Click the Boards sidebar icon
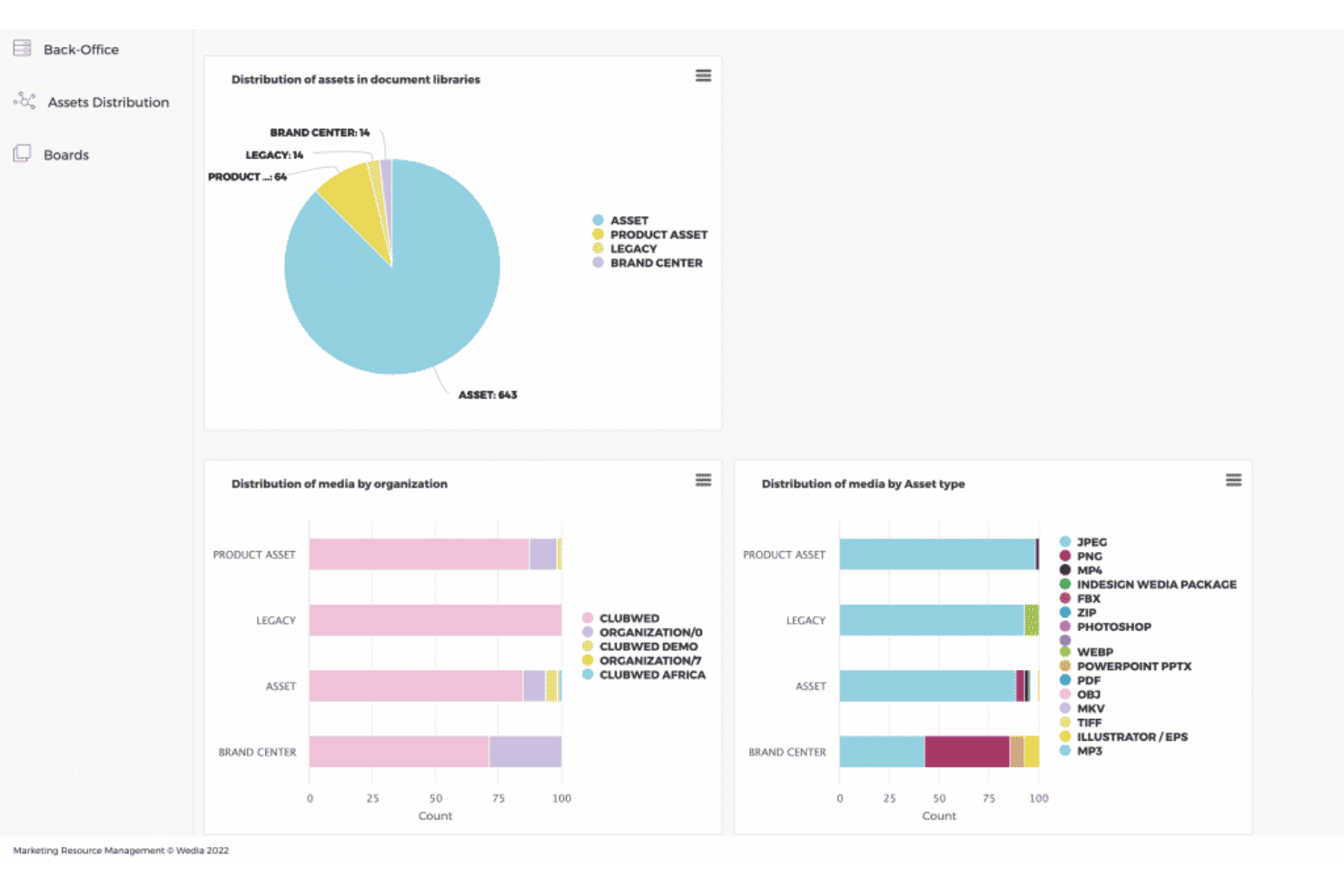This screenshot has height=896, width=1344. [22, 153]
